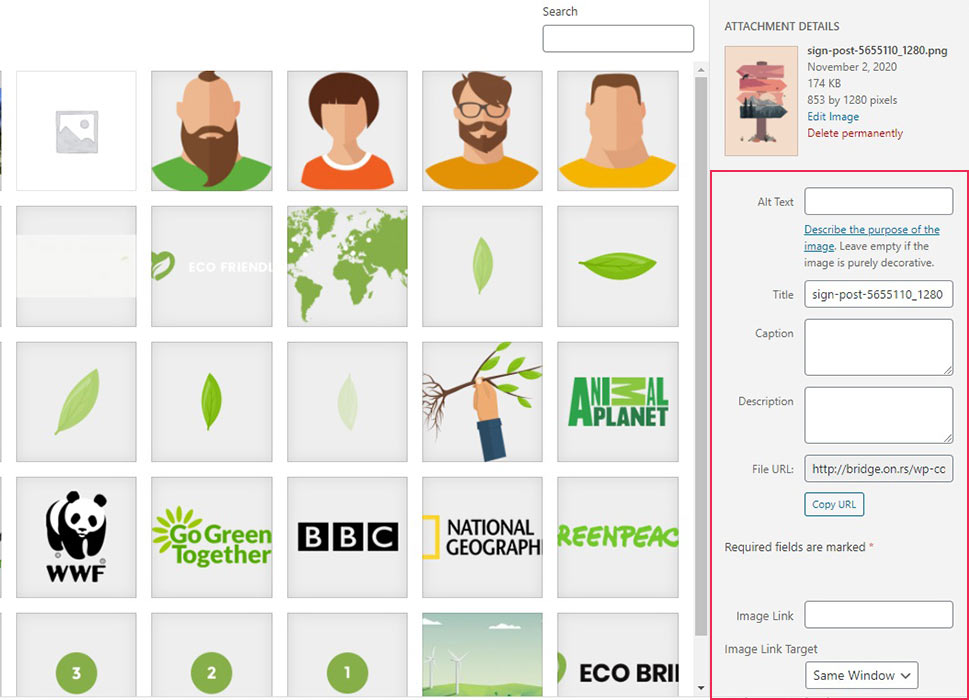Select the WWF panda logo thumbnail
The image size is (969, 700).
click(x=76, y=537)
